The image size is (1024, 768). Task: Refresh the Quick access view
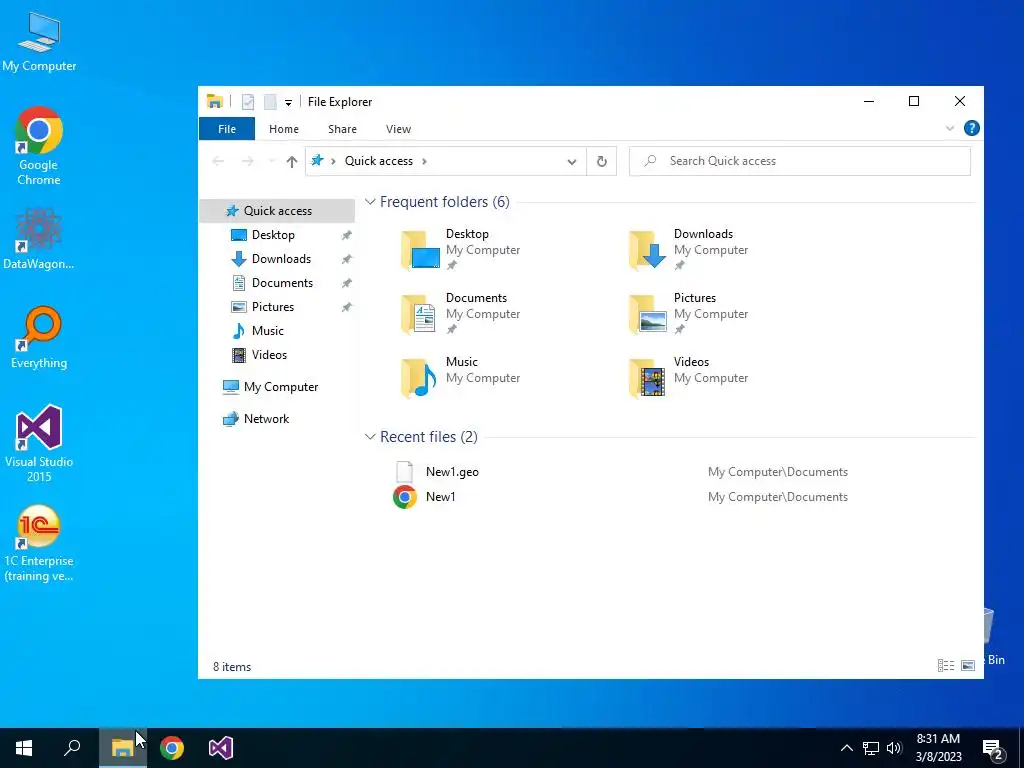(601, 161)
